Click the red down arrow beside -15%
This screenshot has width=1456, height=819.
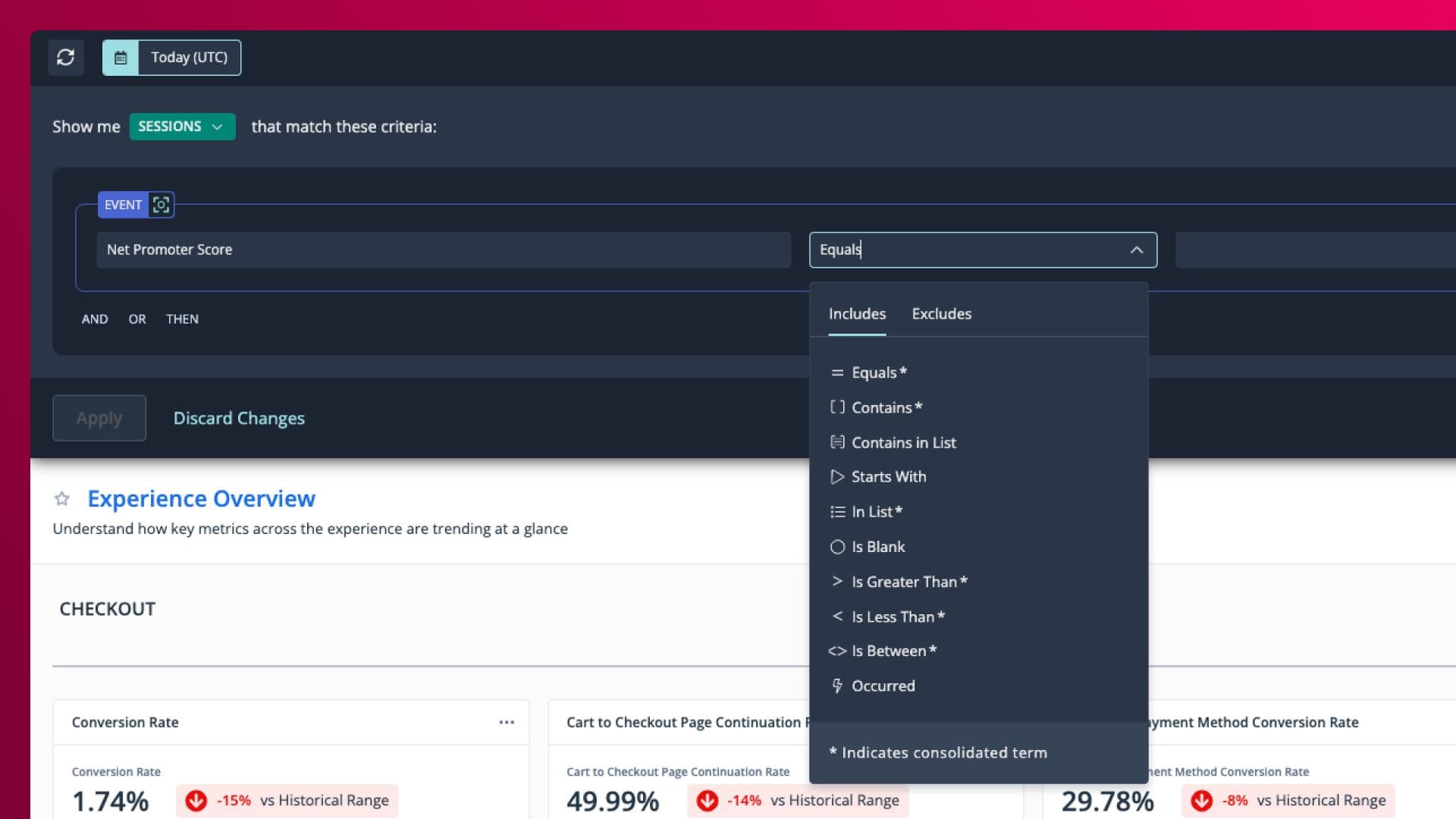click(x=196, y=801)
